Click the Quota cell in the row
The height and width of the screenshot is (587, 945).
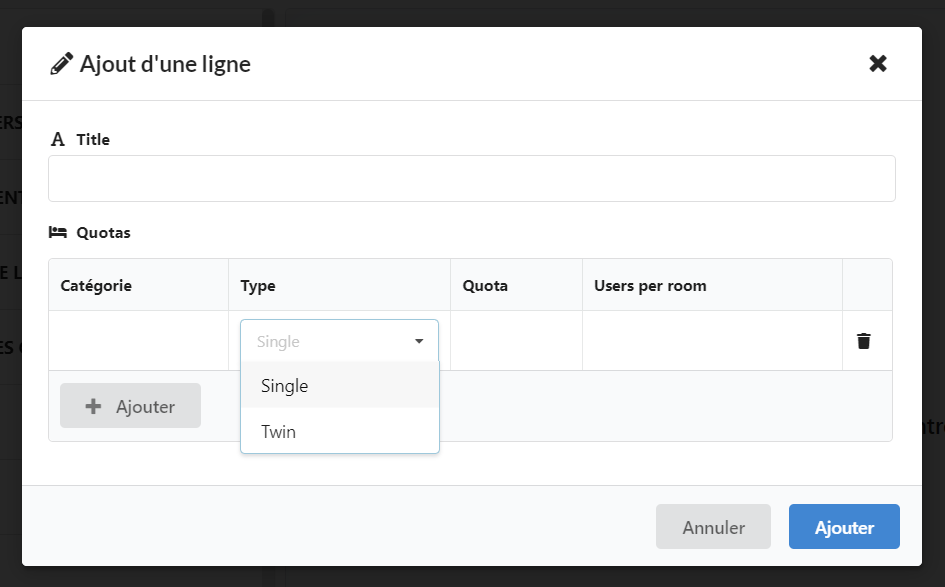click(516, 341)
